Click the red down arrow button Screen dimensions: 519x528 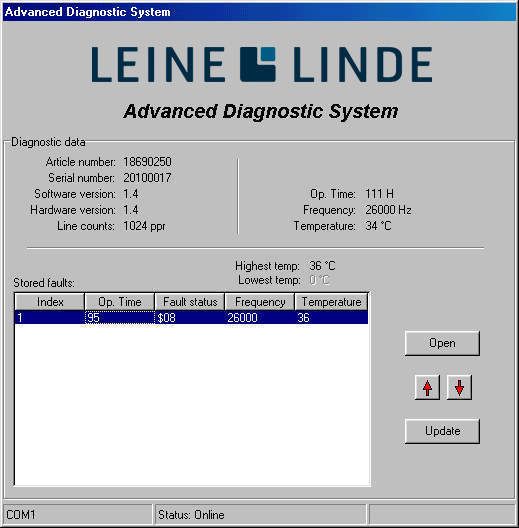click(x=459, y=387)
